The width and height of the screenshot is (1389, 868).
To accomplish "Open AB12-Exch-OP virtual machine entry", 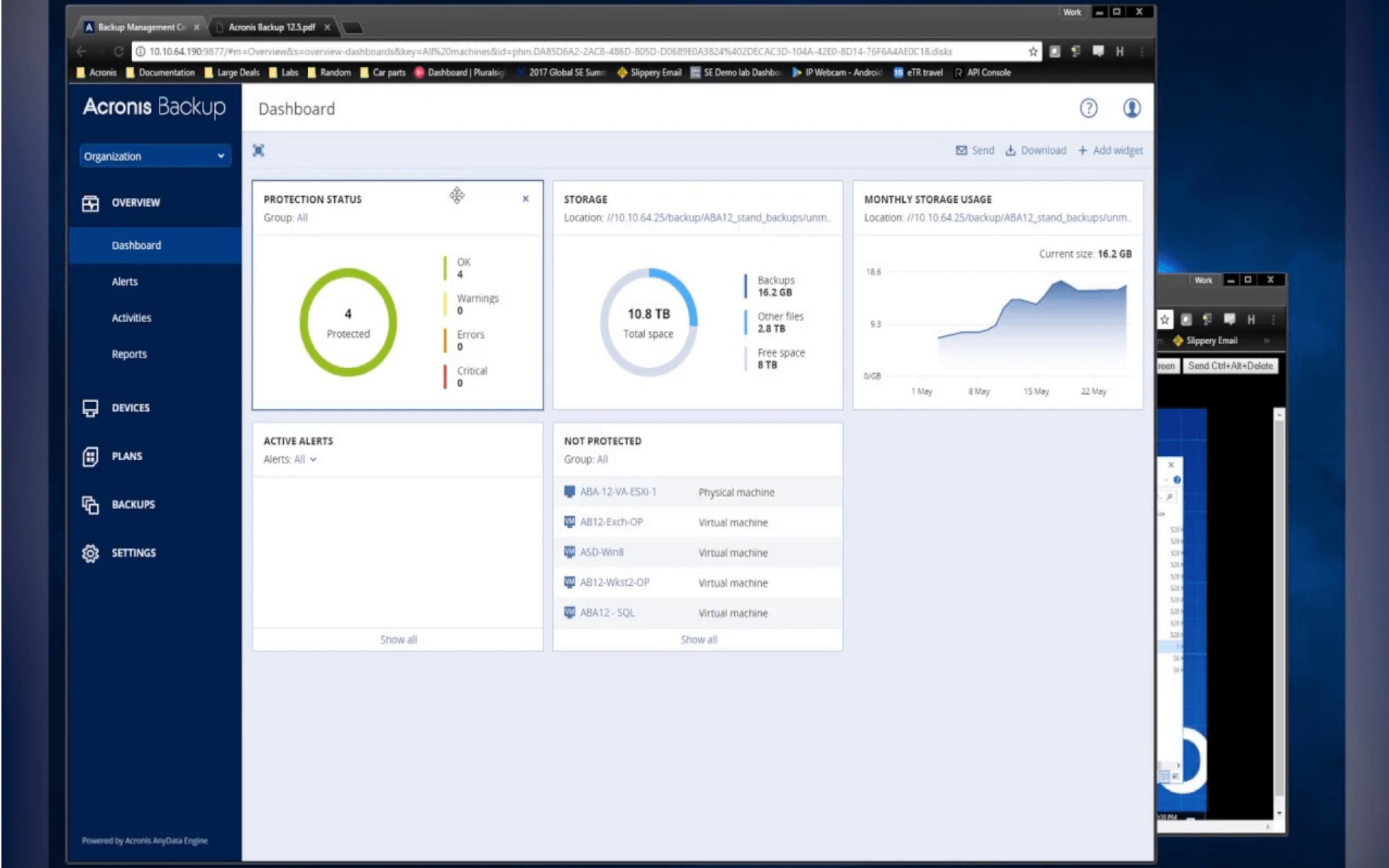I will click(612, 522).
